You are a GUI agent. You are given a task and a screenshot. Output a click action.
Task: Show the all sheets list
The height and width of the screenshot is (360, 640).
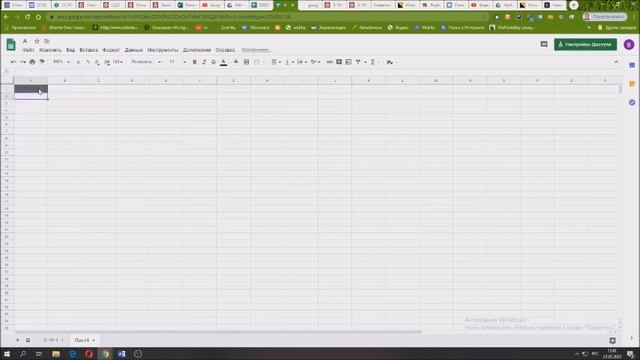[28, 340]
